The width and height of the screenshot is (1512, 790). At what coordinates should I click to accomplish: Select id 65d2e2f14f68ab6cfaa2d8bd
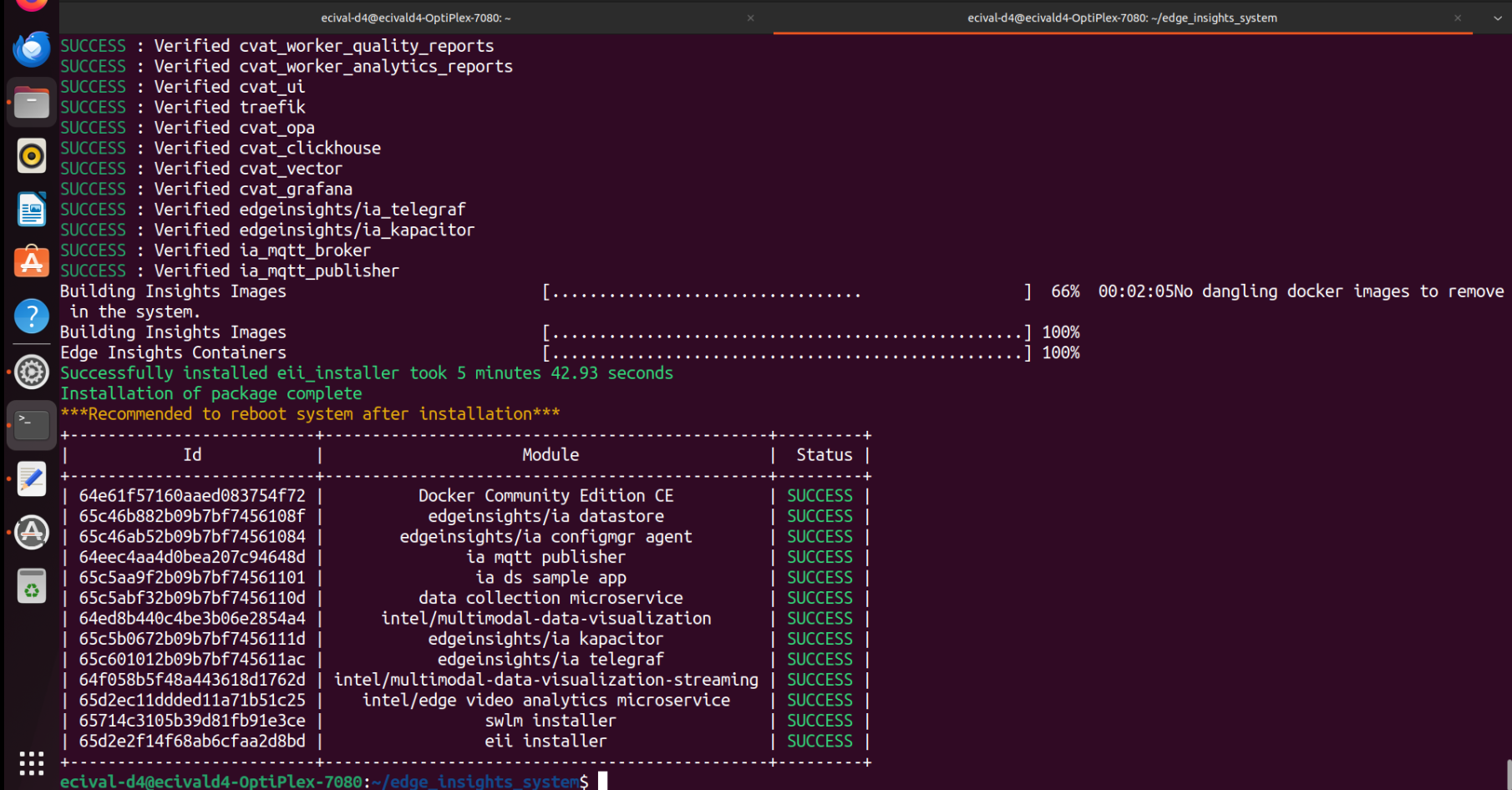point(192,742)
